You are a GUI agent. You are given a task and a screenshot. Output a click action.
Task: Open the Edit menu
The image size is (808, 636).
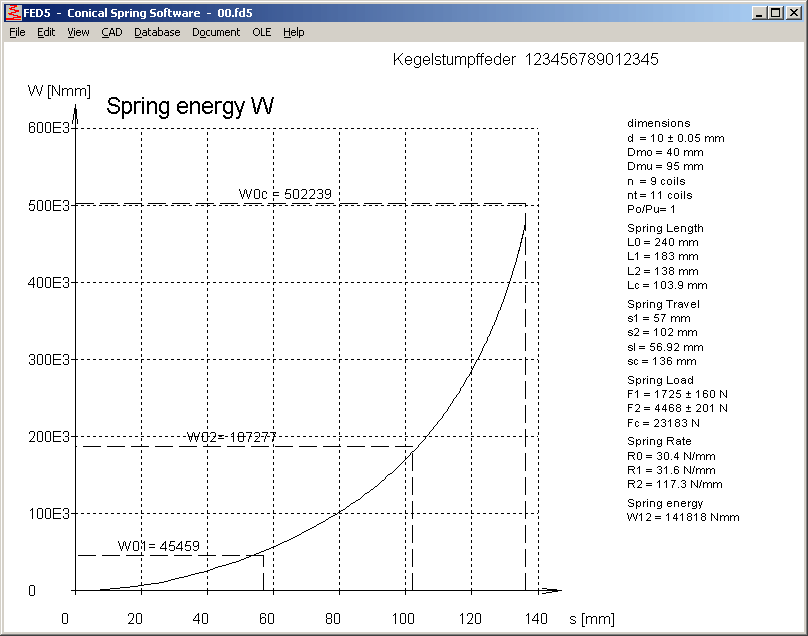coord(46,32)
